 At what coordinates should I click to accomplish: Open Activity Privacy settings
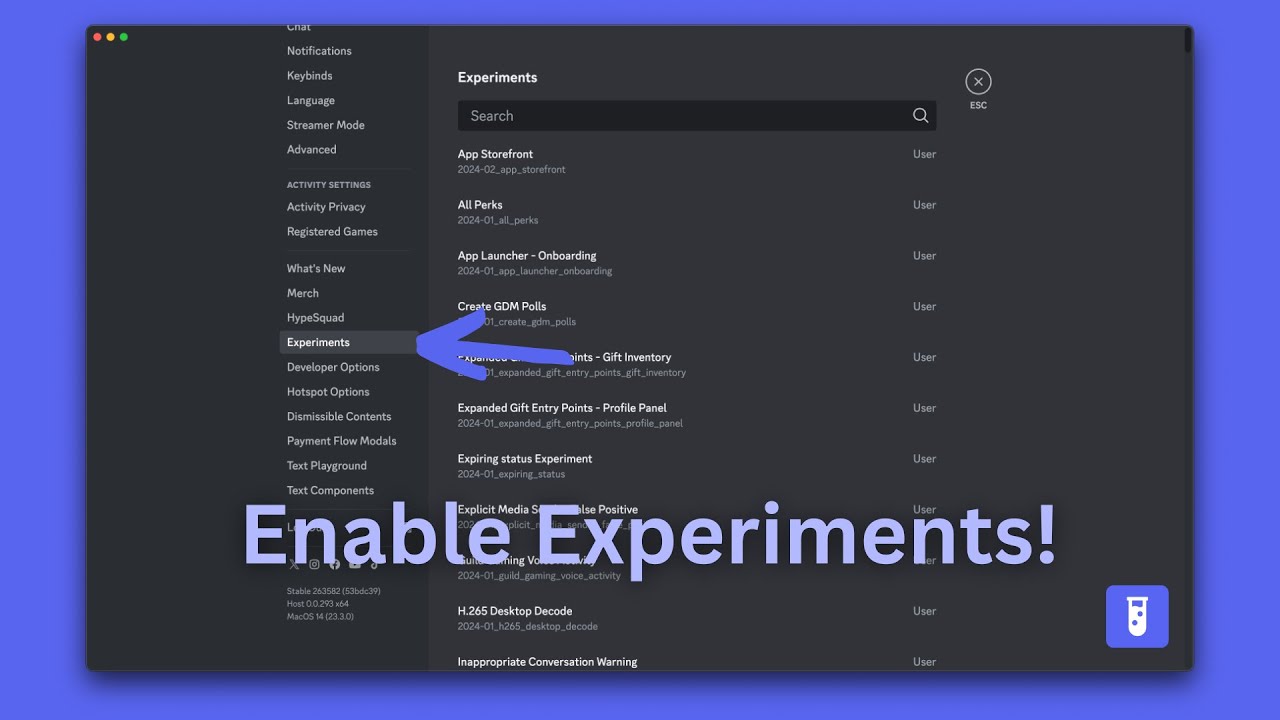(x=326, y=207)
